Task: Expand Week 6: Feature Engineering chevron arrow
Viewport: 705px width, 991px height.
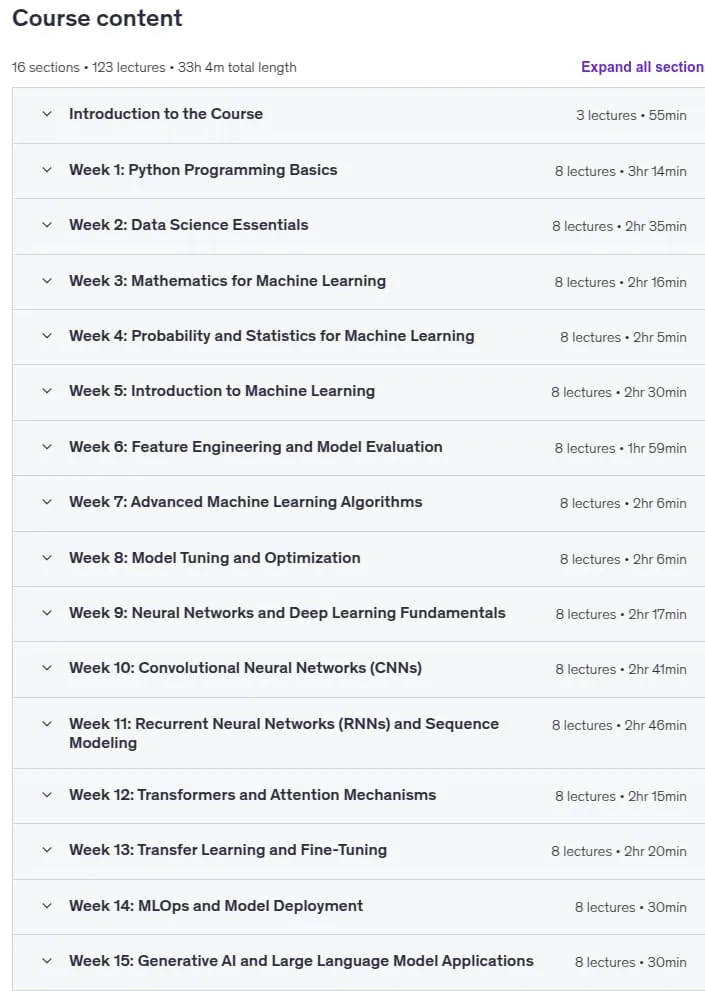Action: (47, 447)
